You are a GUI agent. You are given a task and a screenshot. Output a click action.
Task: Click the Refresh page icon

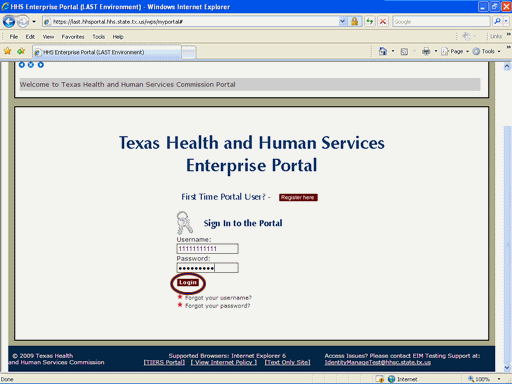pyautogui.click(x=370, y=22)
